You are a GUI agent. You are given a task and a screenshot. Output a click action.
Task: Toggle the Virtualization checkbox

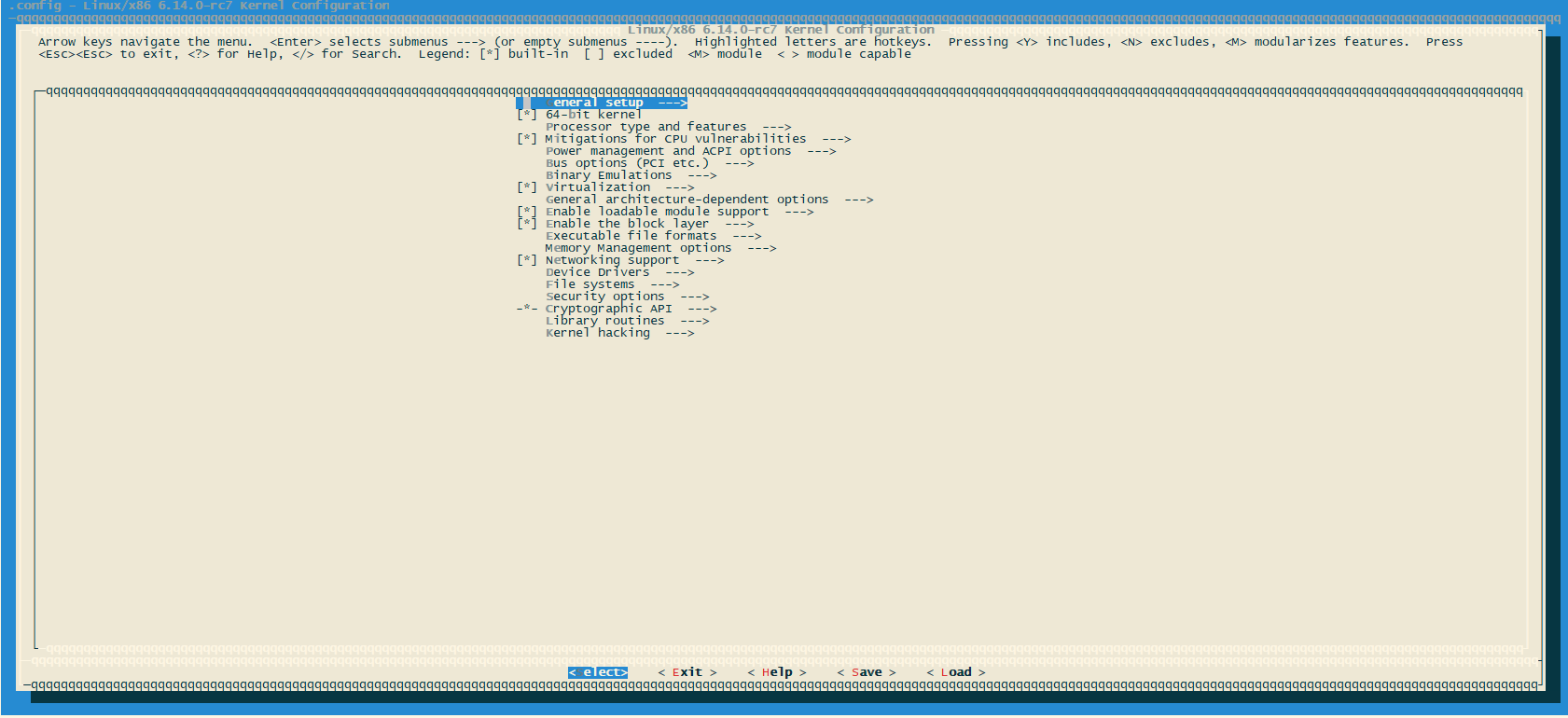click(527, 187)
